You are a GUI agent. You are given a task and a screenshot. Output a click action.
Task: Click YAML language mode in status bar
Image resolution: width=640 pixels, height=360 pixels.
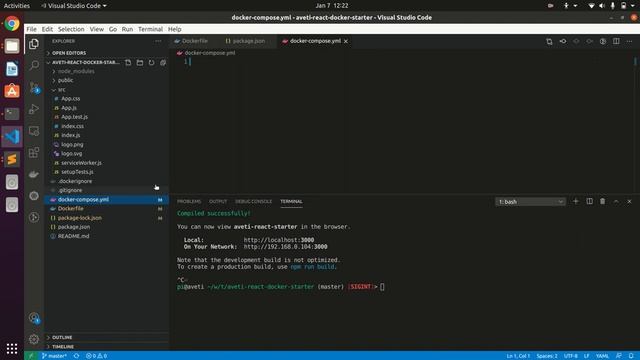click(x=602, y=356)
